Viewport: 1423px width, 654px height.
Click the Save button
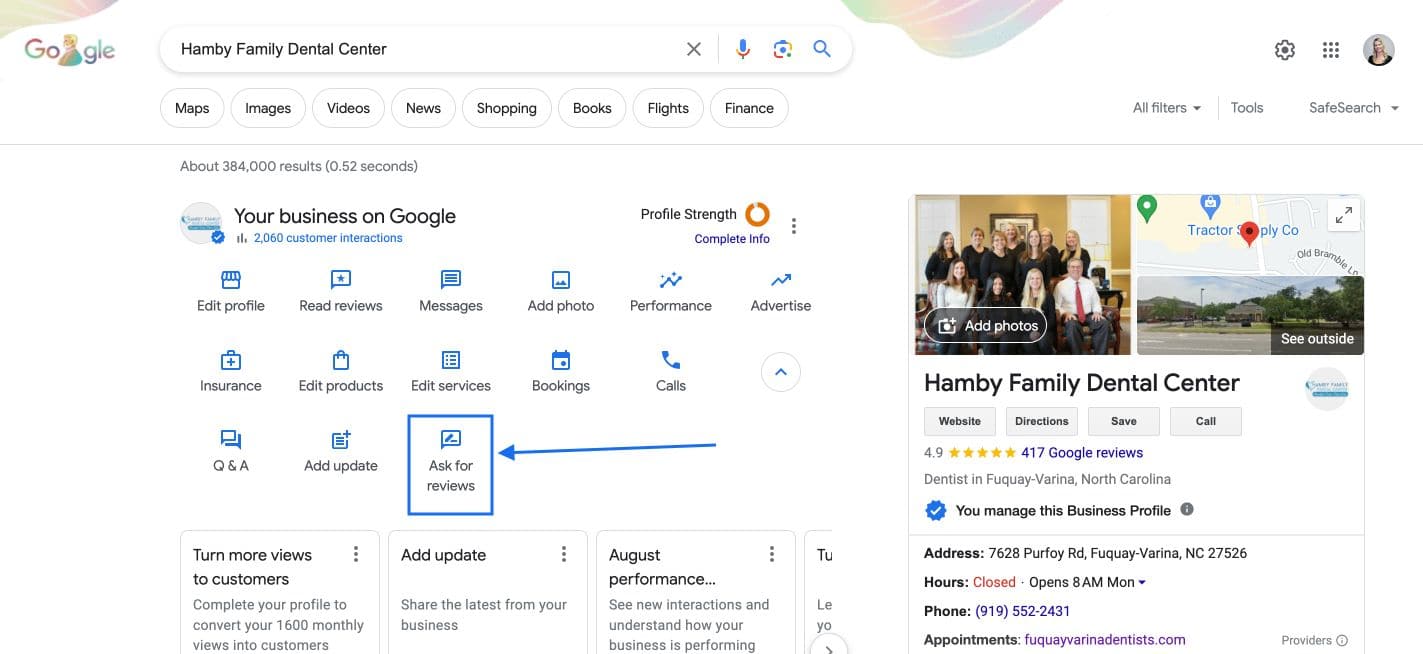1124,421
